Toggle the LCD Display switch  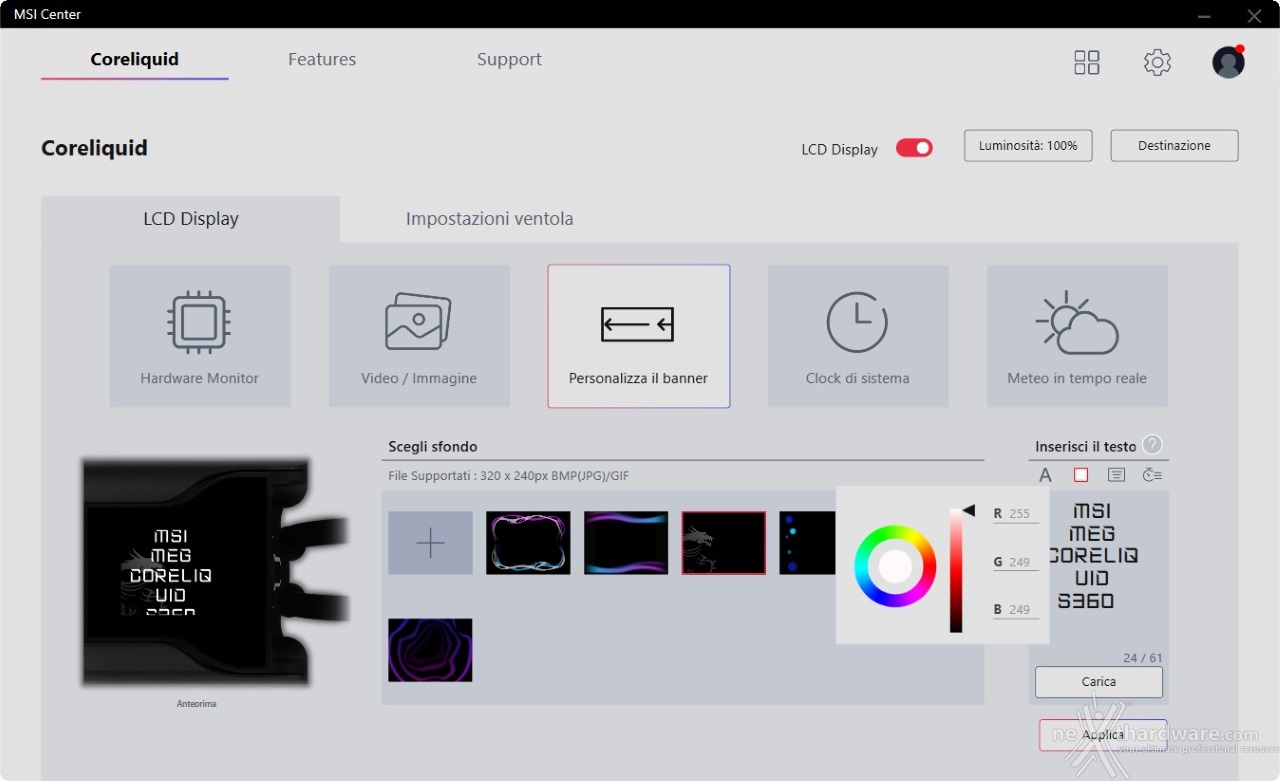click(x=914, y=148)
